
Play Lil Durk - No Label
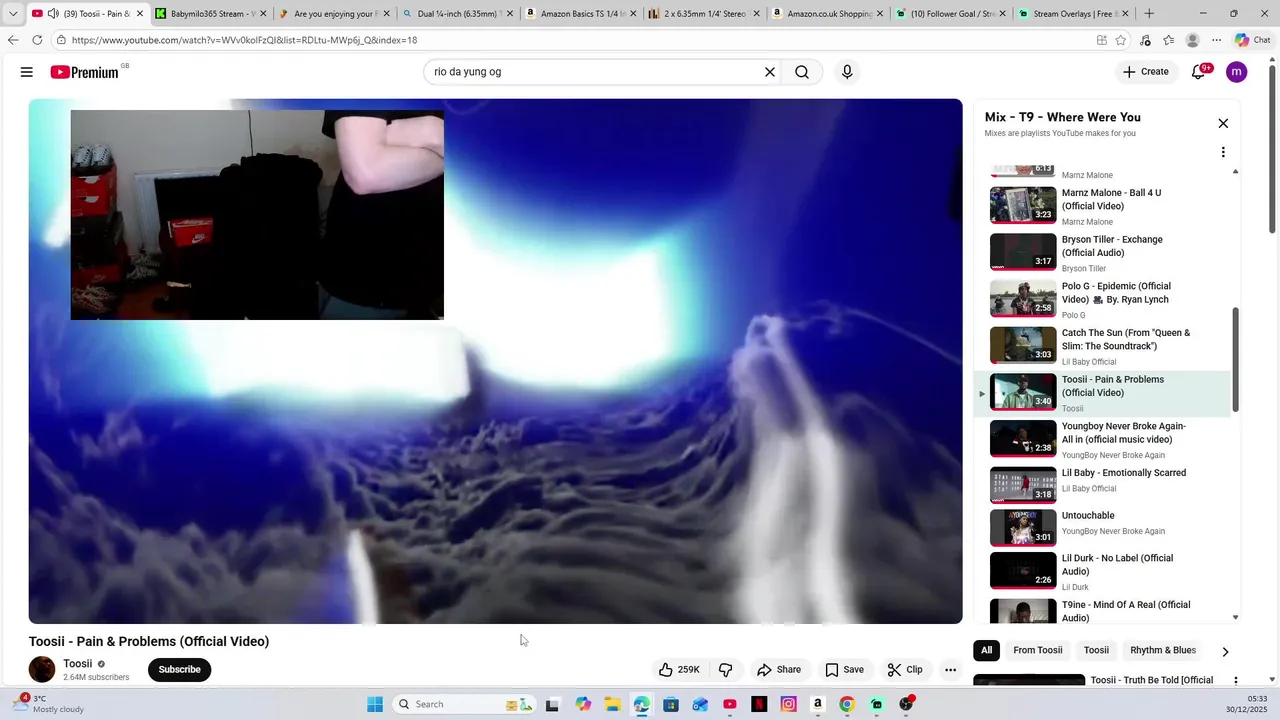click(x=1103, y=572)
